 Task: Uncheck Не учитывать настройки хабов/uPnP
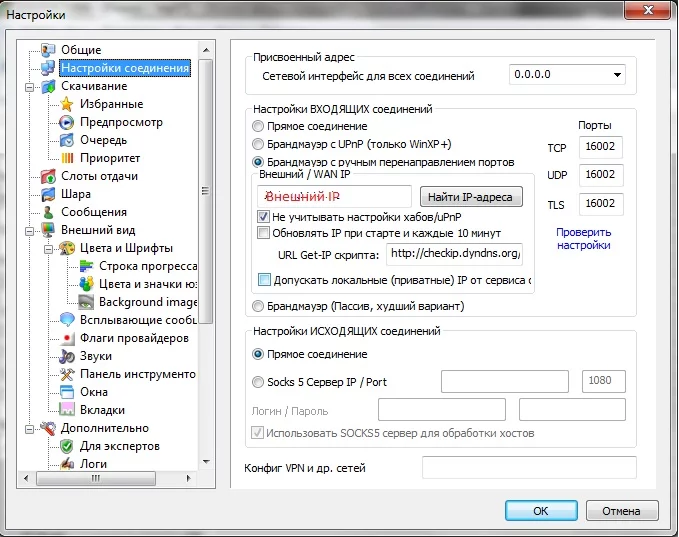point(263,217)
